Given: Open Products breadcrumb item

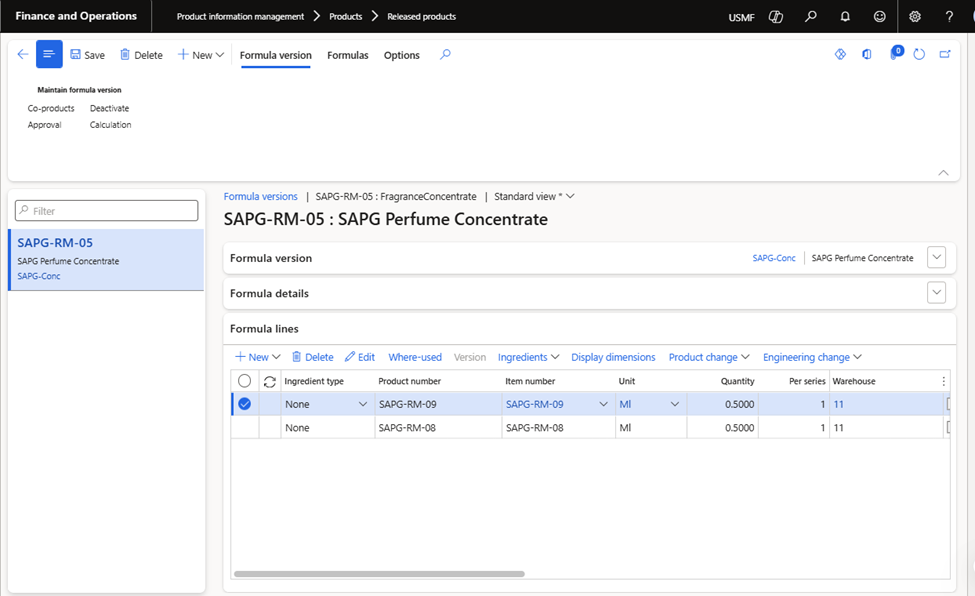Looking at the screenshot, I should [x=346, y=17].
